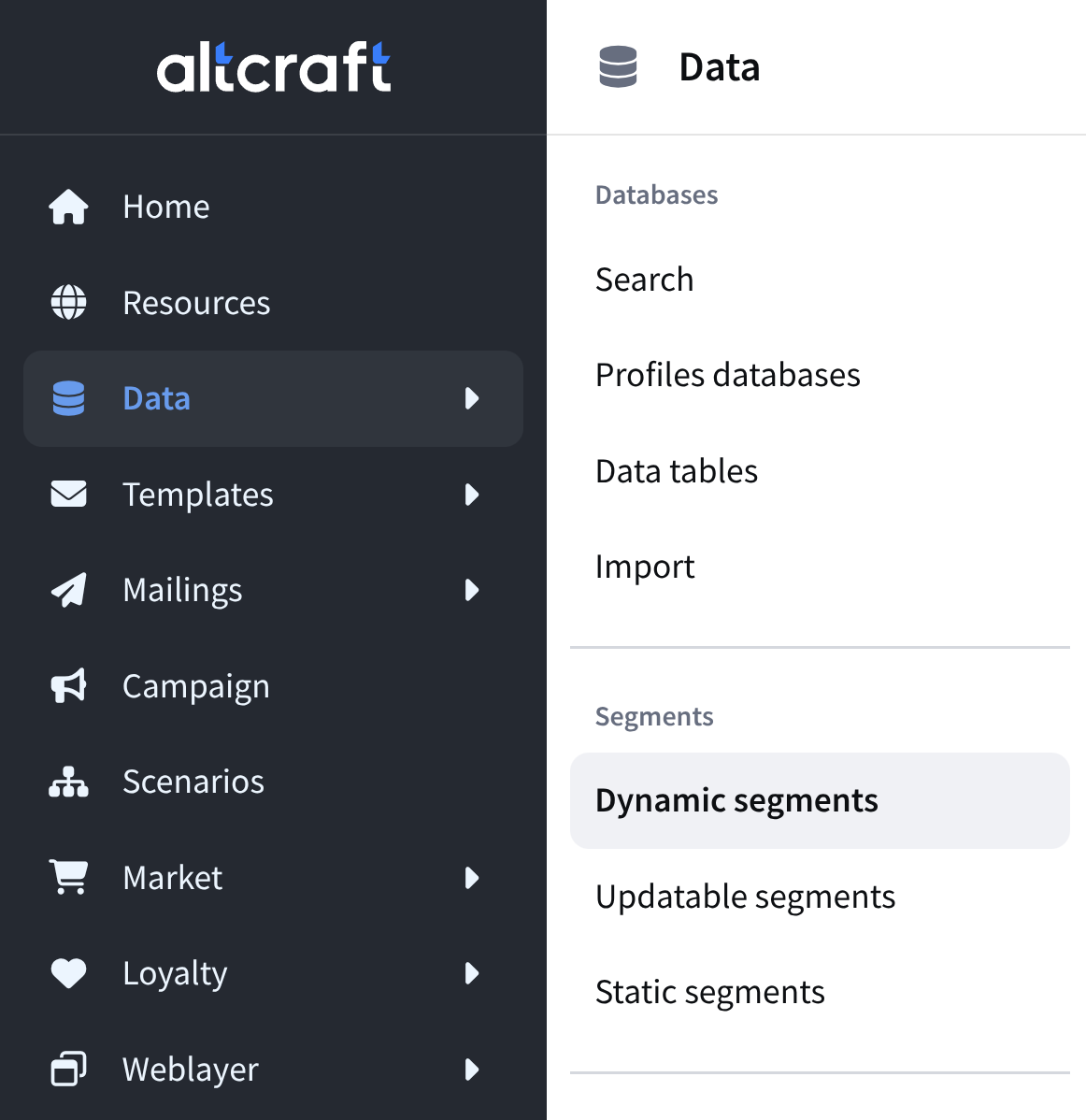Open Profiles databases section

click(x=727, y=375)
